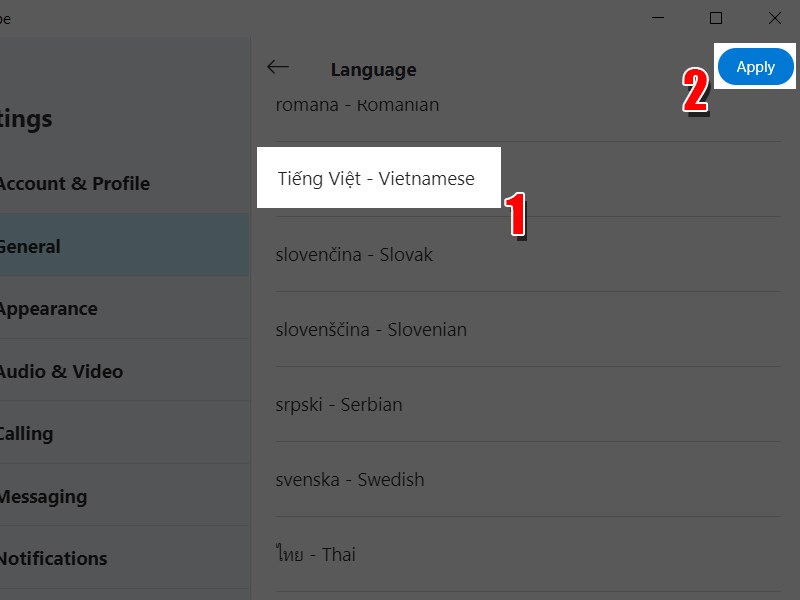Open Calling settings section

click(26, 434)
